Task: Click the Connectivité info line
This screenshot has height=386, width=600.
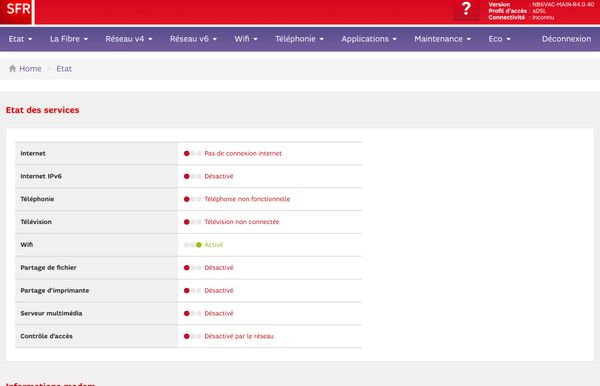Action: coord(521,18)
